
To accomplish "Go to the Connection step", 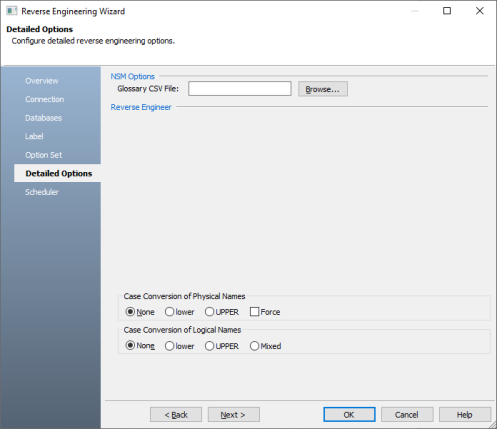I will (x=45, y=99).
